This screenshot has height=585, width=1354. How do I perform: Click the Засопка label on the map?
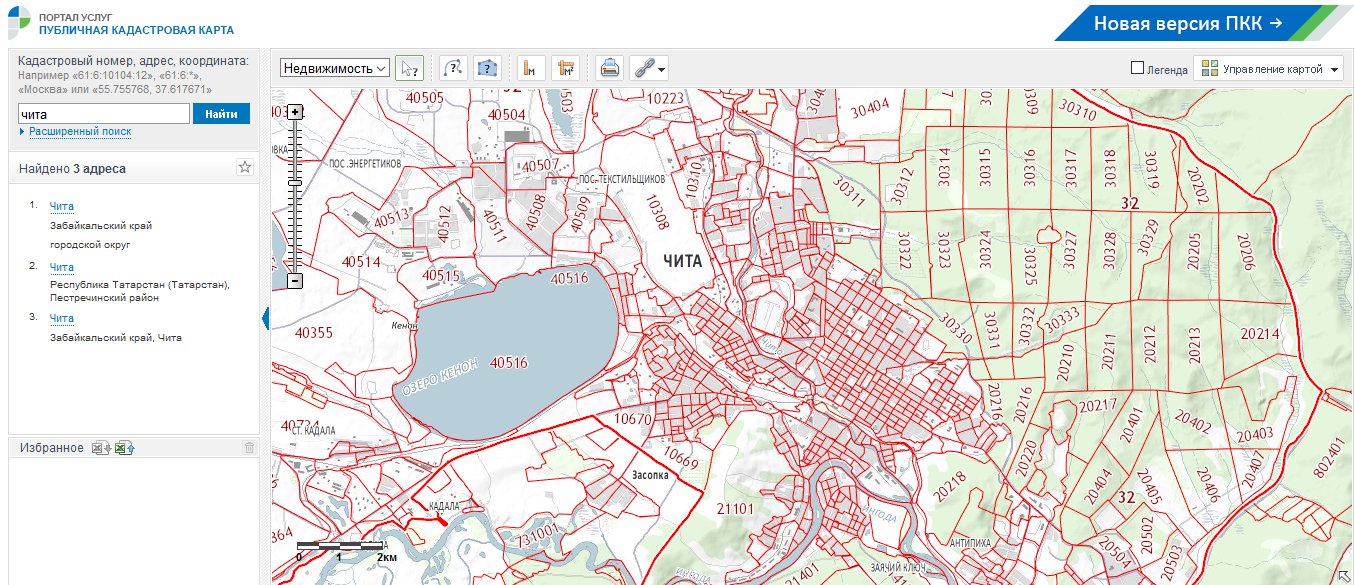pos(650,476)
